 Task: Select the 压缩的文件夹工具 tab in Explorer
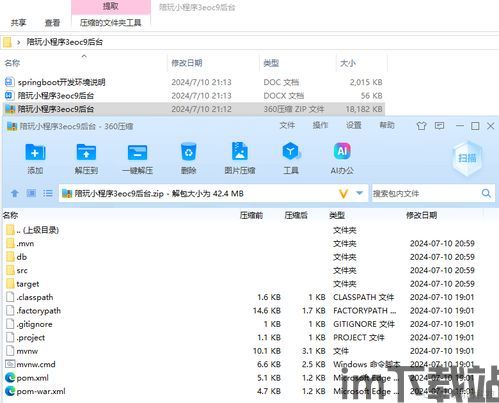[x=110, y=23]
